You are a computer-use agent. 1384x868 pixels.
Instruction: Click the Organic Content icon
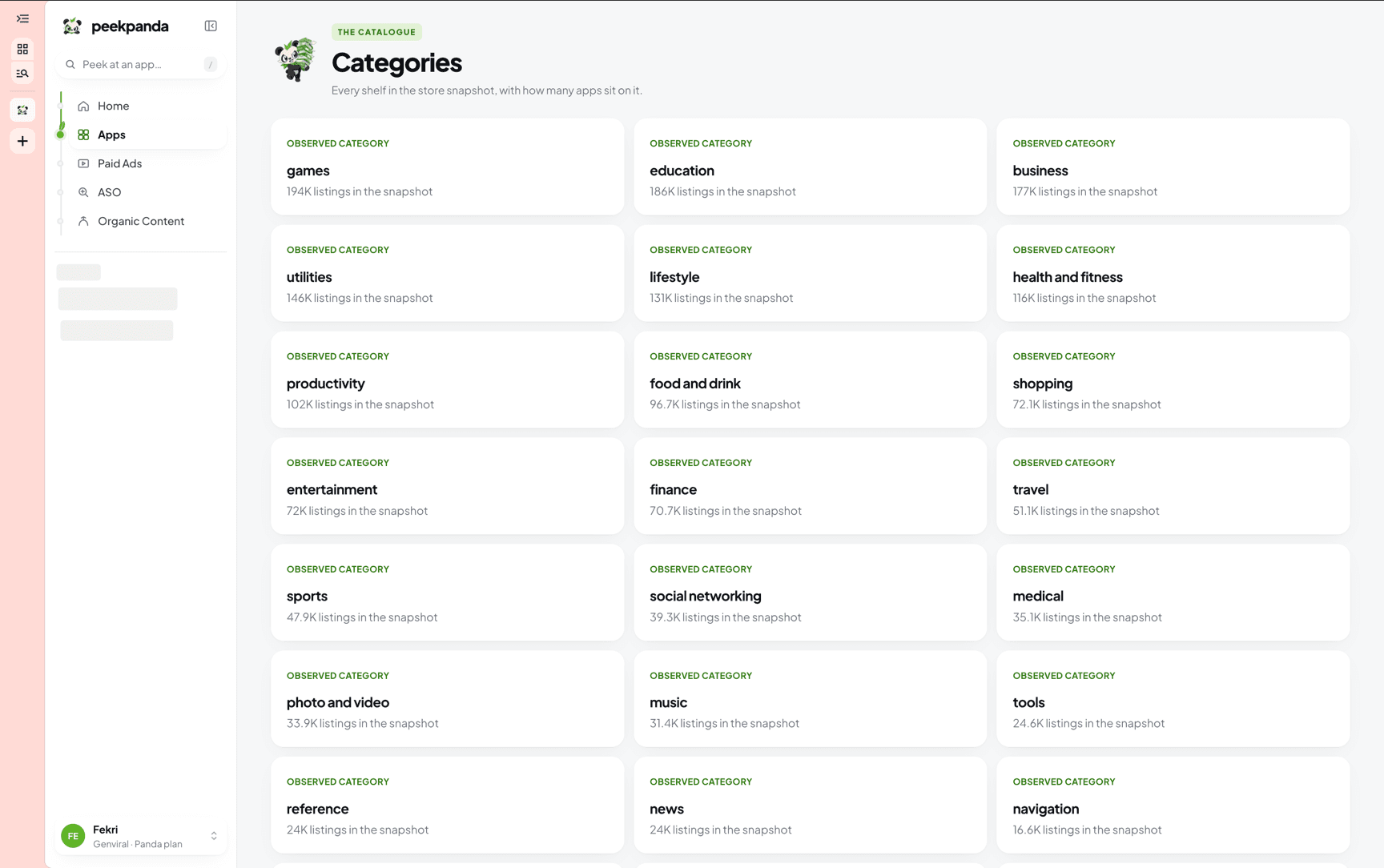coord(83,222)
